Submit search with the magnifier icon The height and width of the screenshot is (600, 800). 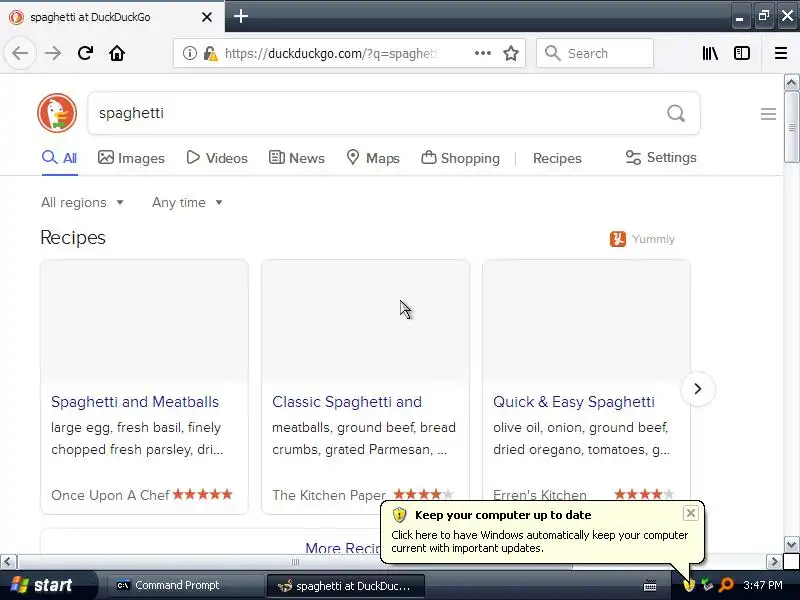[676, 113]
